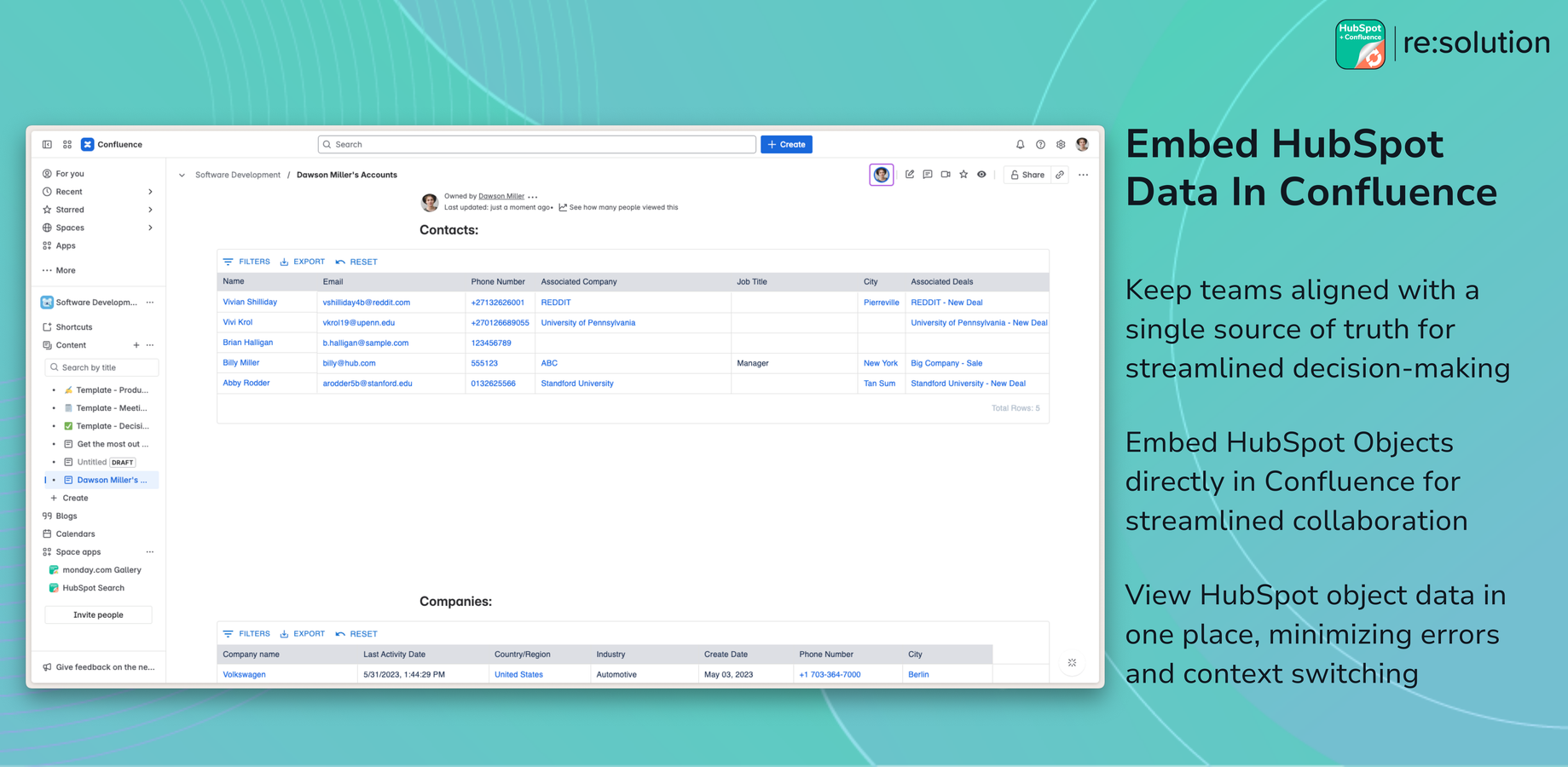Open FILTERS on the Contacts table

tap(246, 262)
